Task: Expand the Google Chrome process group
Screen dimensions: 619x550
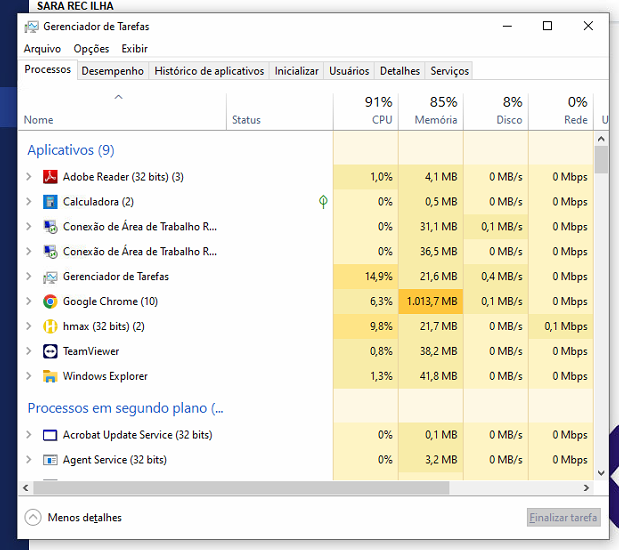Action: tap(29, 301)
